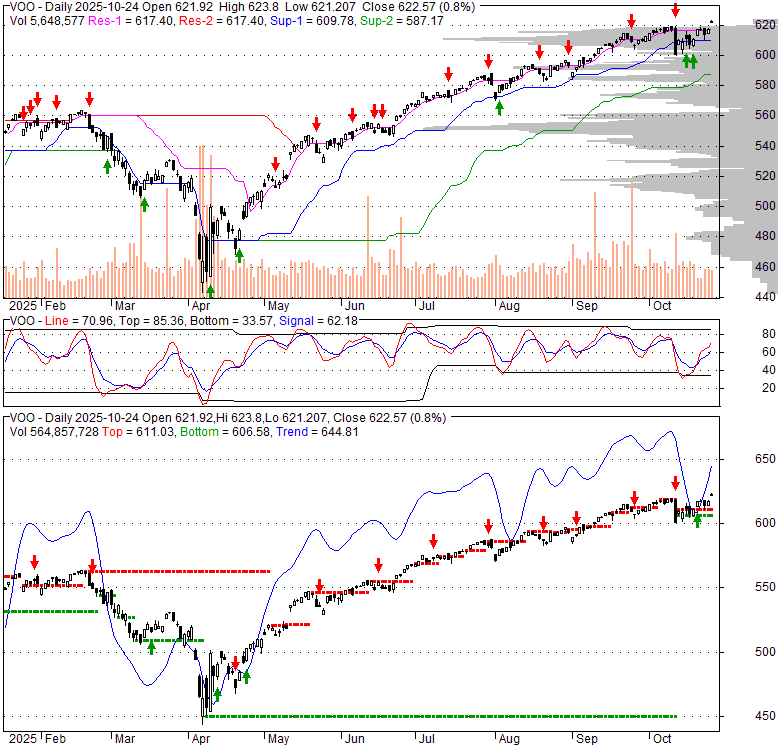Click the 80 level on oscillator axis

(769, 334)
